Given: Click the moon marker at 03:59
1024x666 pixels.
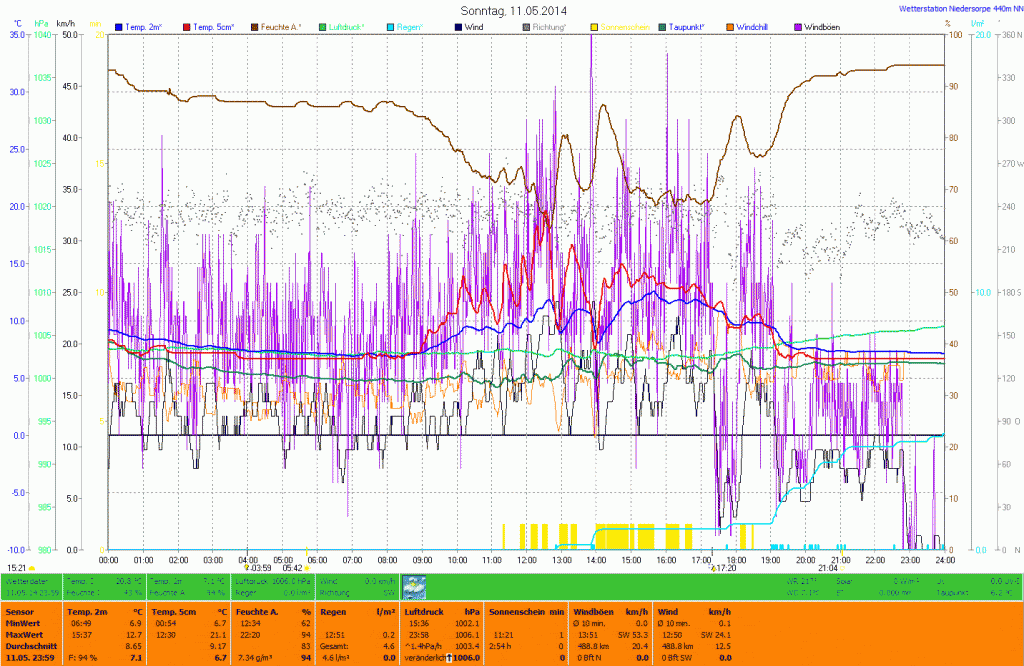Looking at the screenshot, I should click(x=246, y=568).
